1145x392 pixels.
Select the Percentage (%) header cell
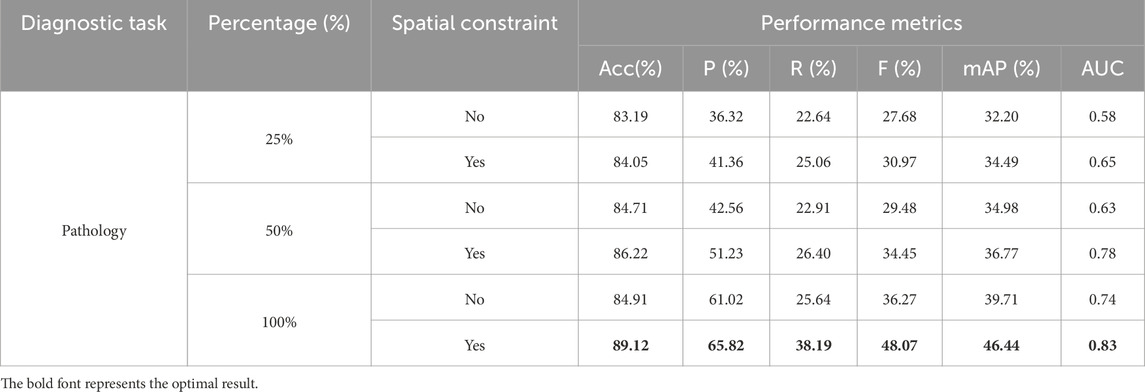[279, 23]
